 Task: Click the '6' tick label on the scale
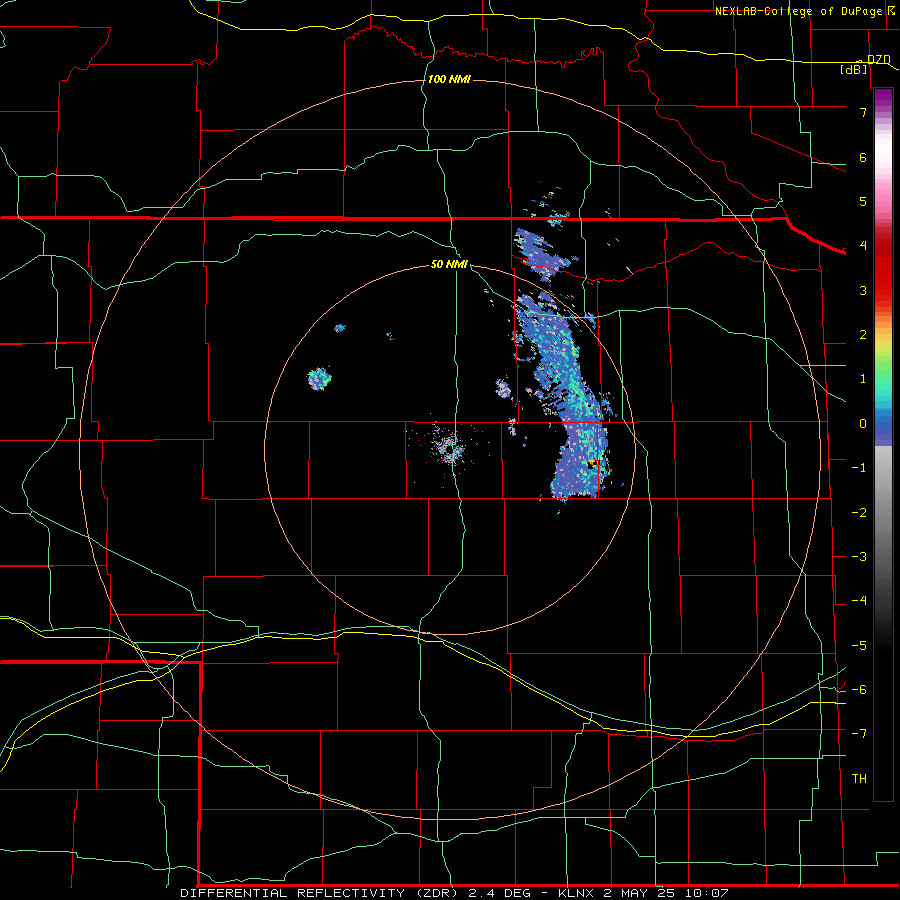pyautogui.click(x=863, y=157)
